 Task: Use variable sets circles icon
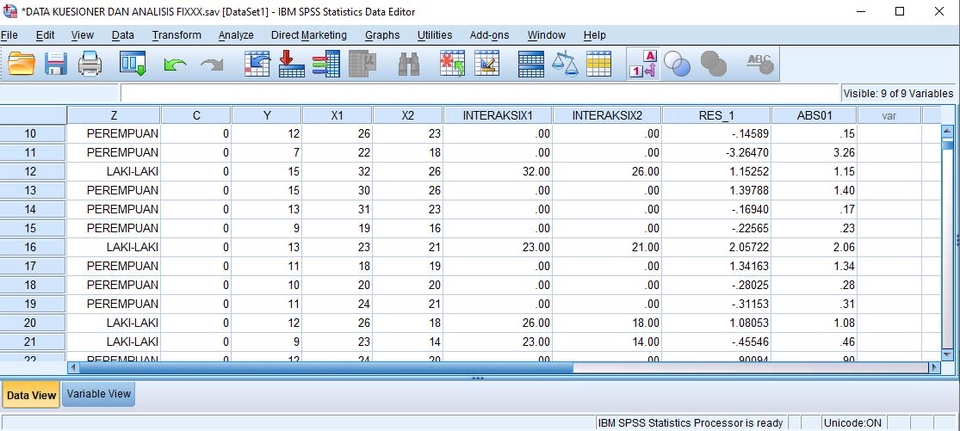[x=677, y=64]
